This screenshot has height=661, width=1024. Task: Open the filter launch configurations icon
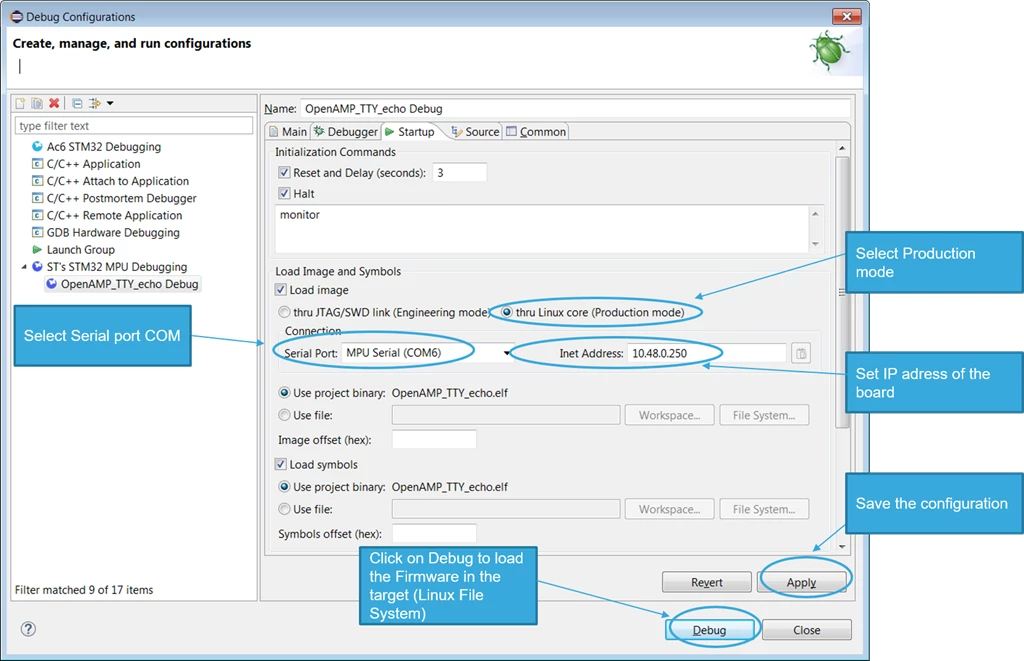[x=95, y=103]
